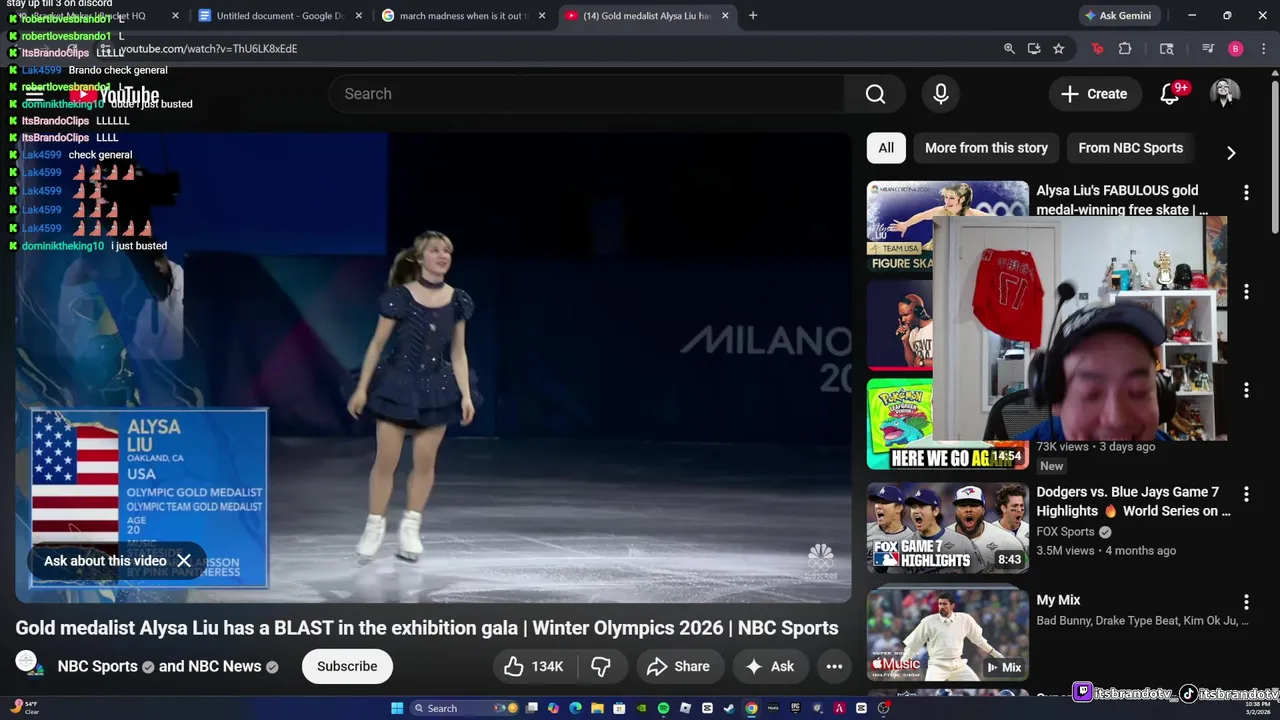Dismiss the 'Ask about this video' chip

pos(184,561)
